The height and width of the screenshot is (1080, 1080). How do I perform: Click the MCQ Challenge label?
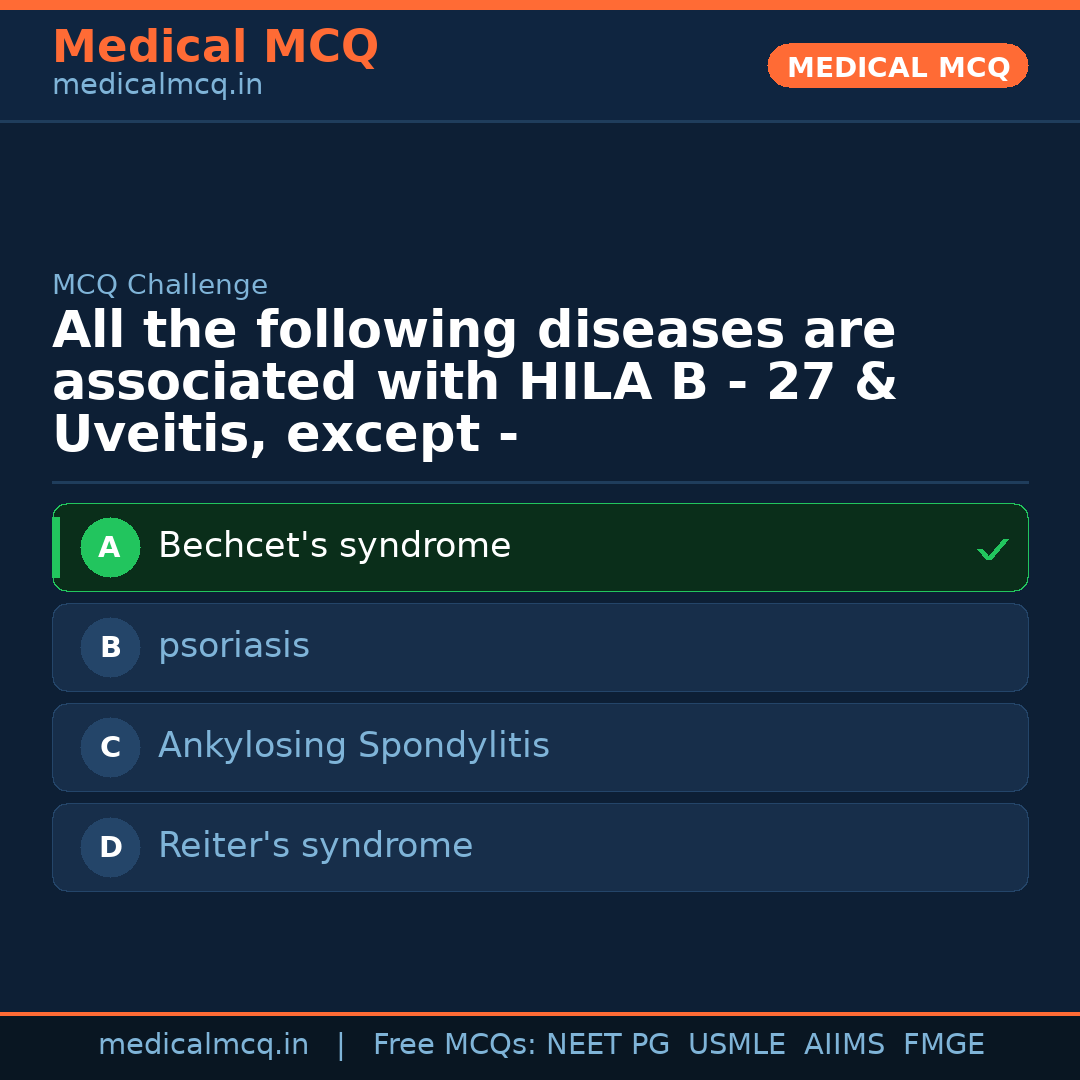[160, 285]
